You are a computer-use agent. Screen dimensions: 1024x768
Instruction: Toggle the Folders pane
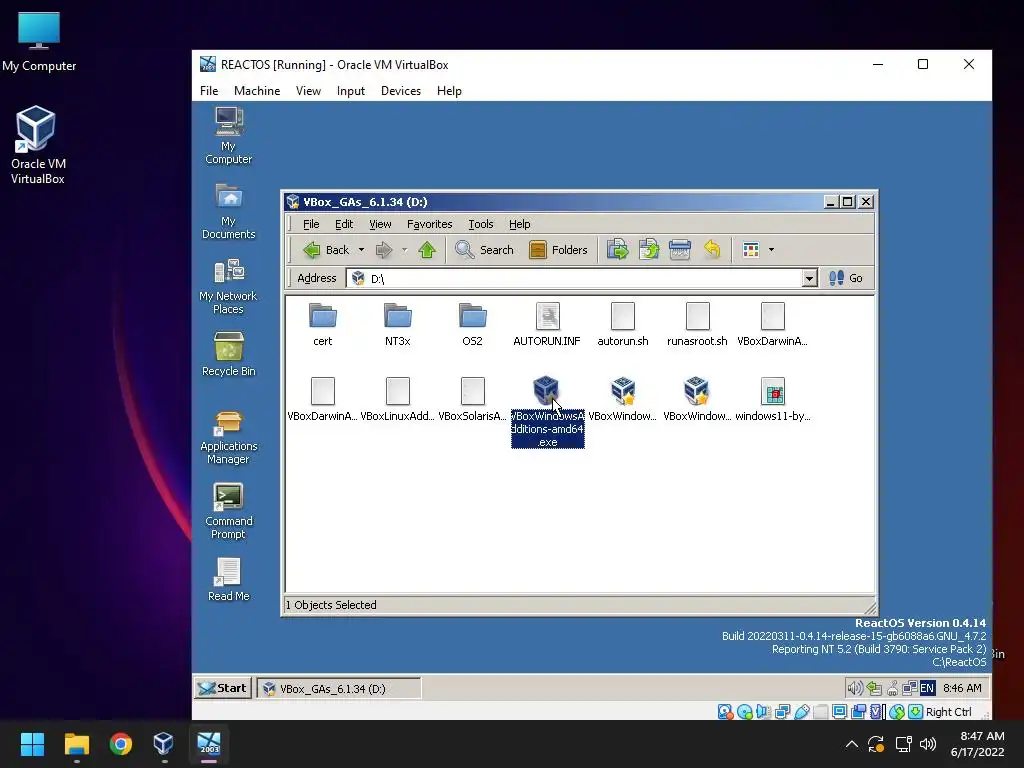coord(558,249)
